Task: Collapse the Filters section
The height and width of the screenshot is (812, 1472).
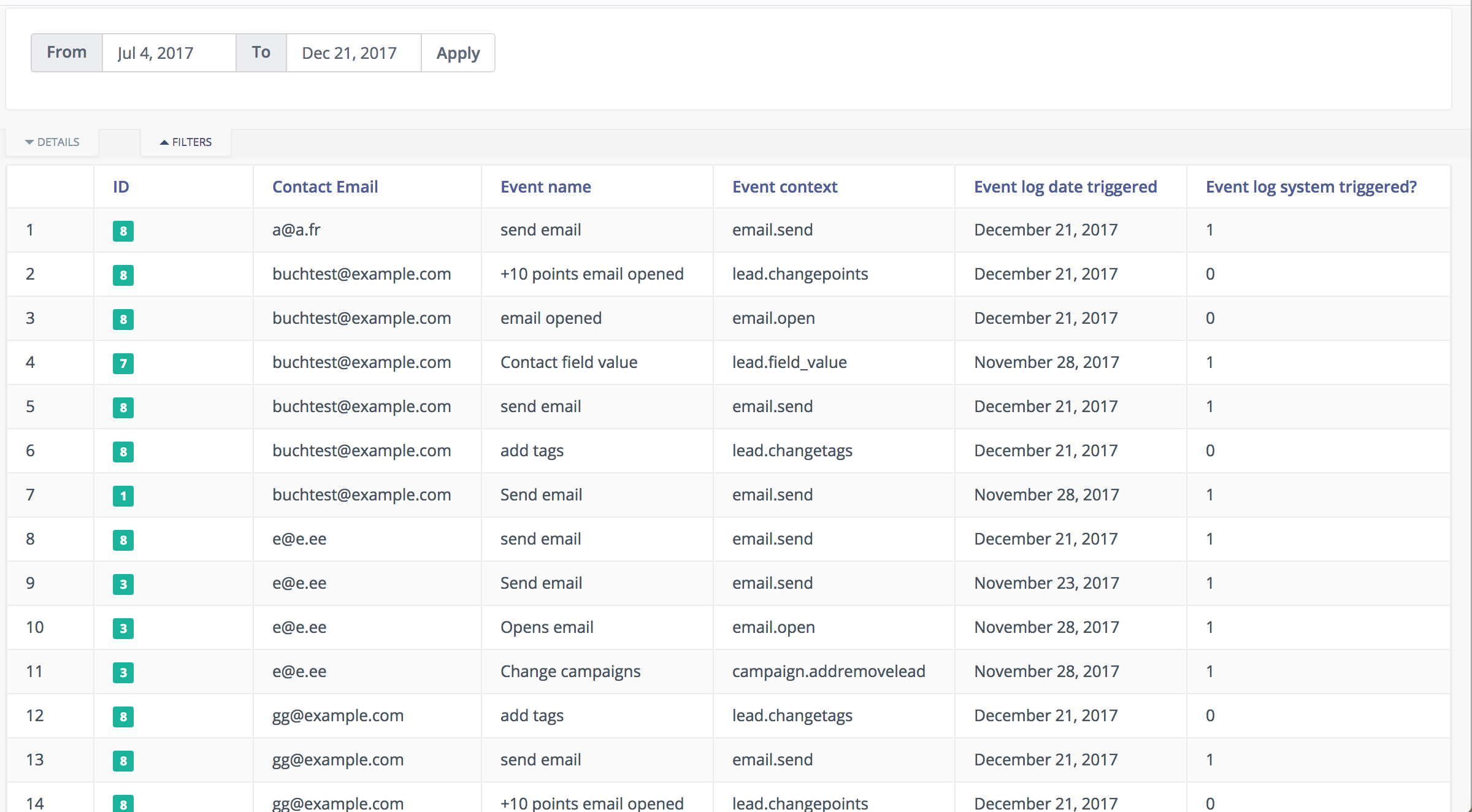Action: click(x=186, y=142)
